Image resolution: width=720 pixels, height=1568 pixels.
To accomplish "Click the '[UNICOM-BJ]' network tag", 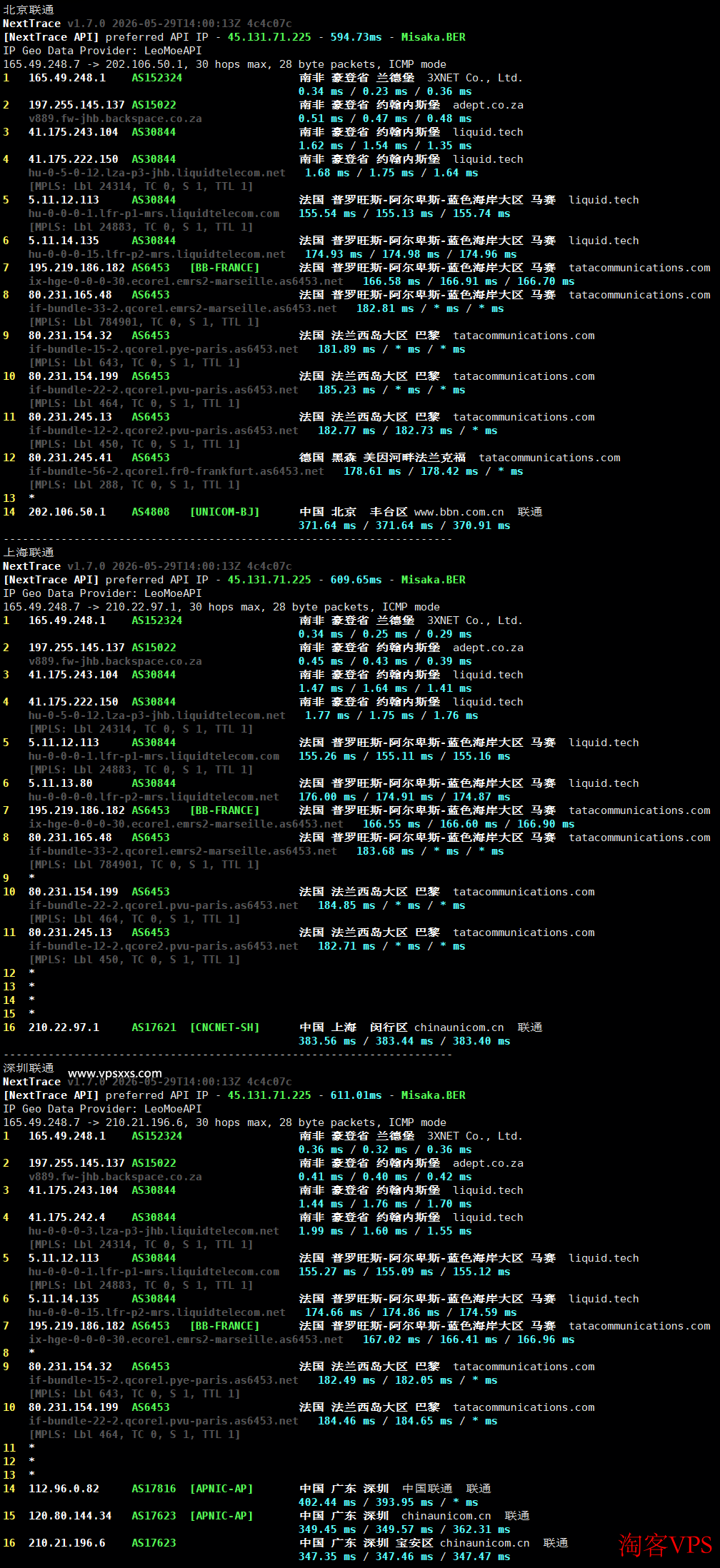I will coord(224,512).
